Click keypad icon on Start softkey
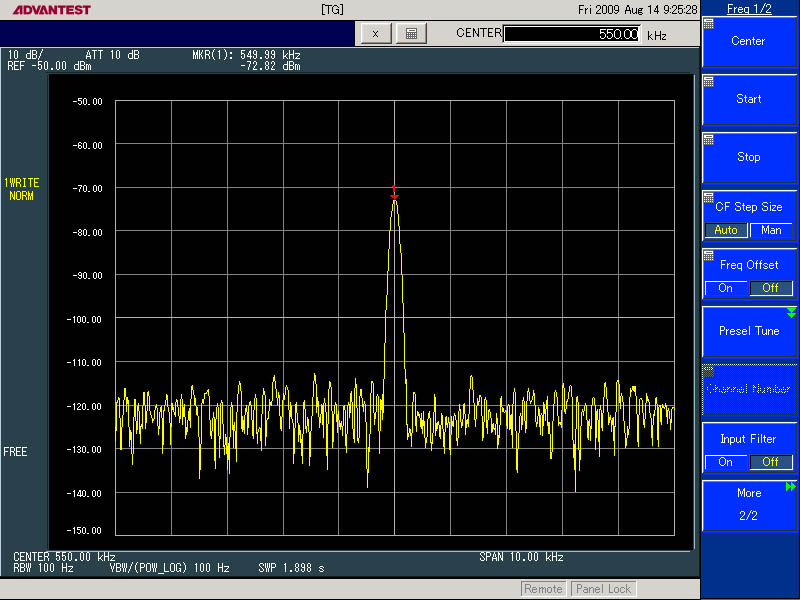Screen dimensions: 800x600 pos(709,81)
